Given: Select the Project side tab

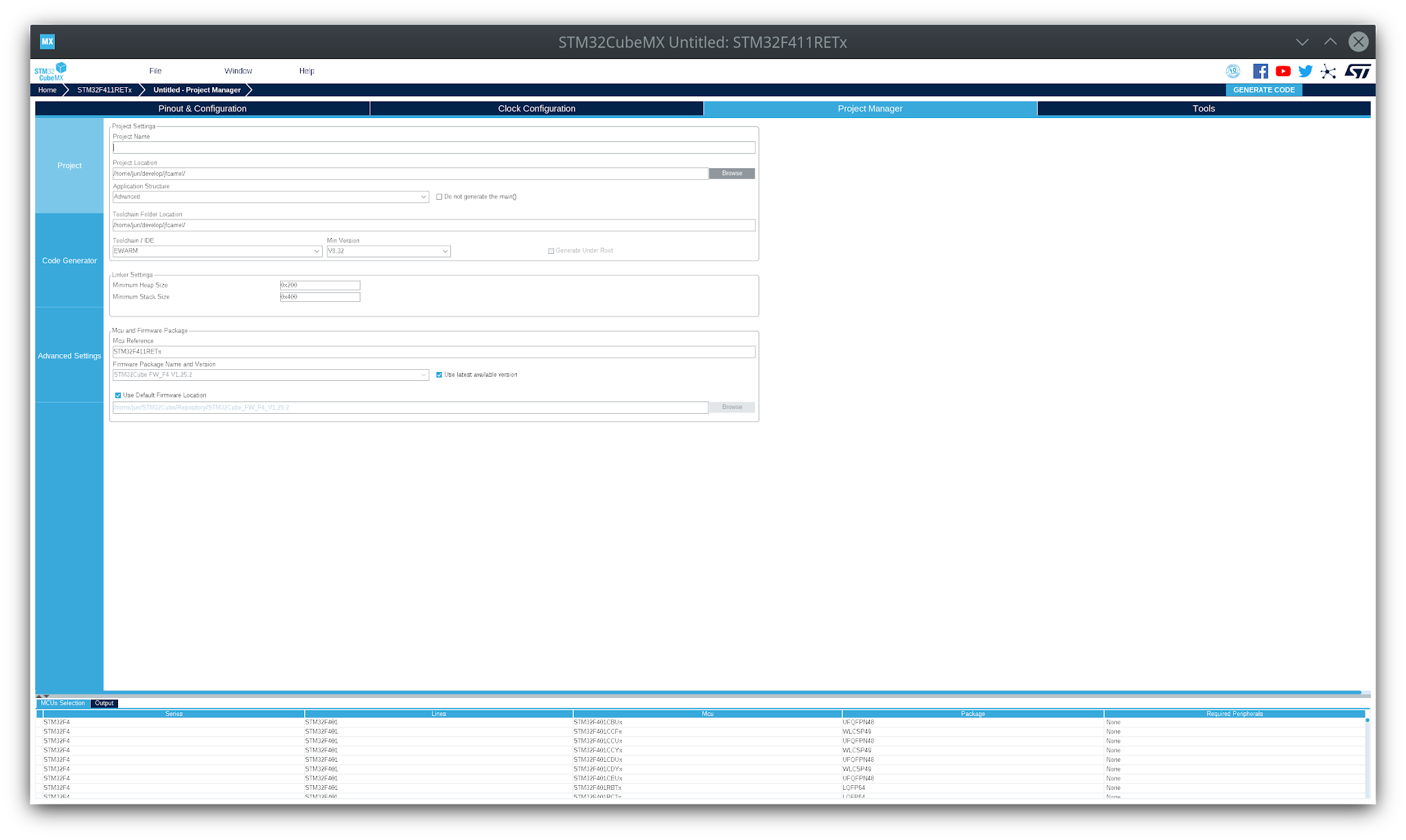Looking at the screenshot, I should [69, 165].
